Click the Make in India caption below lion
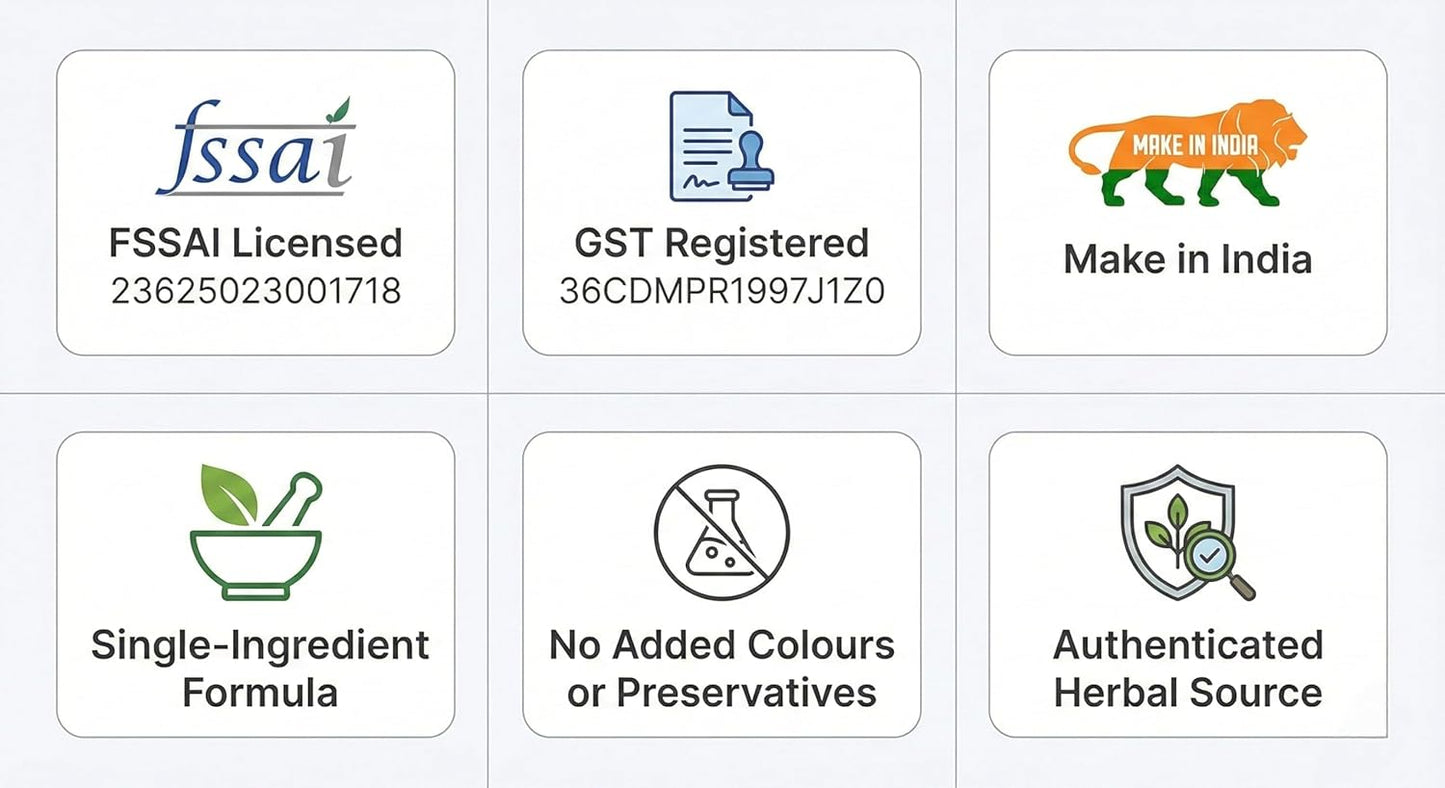Image resolution: width=1445 pixels, height=788 pixels. coord(1188,259)
